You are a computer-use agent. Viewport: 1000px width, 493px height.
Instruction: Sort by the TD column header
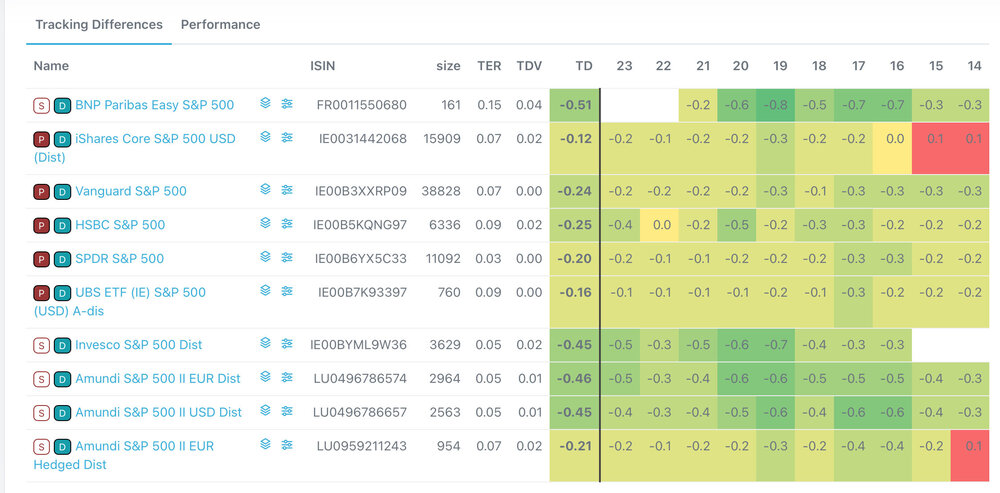[x=584, y=66]
